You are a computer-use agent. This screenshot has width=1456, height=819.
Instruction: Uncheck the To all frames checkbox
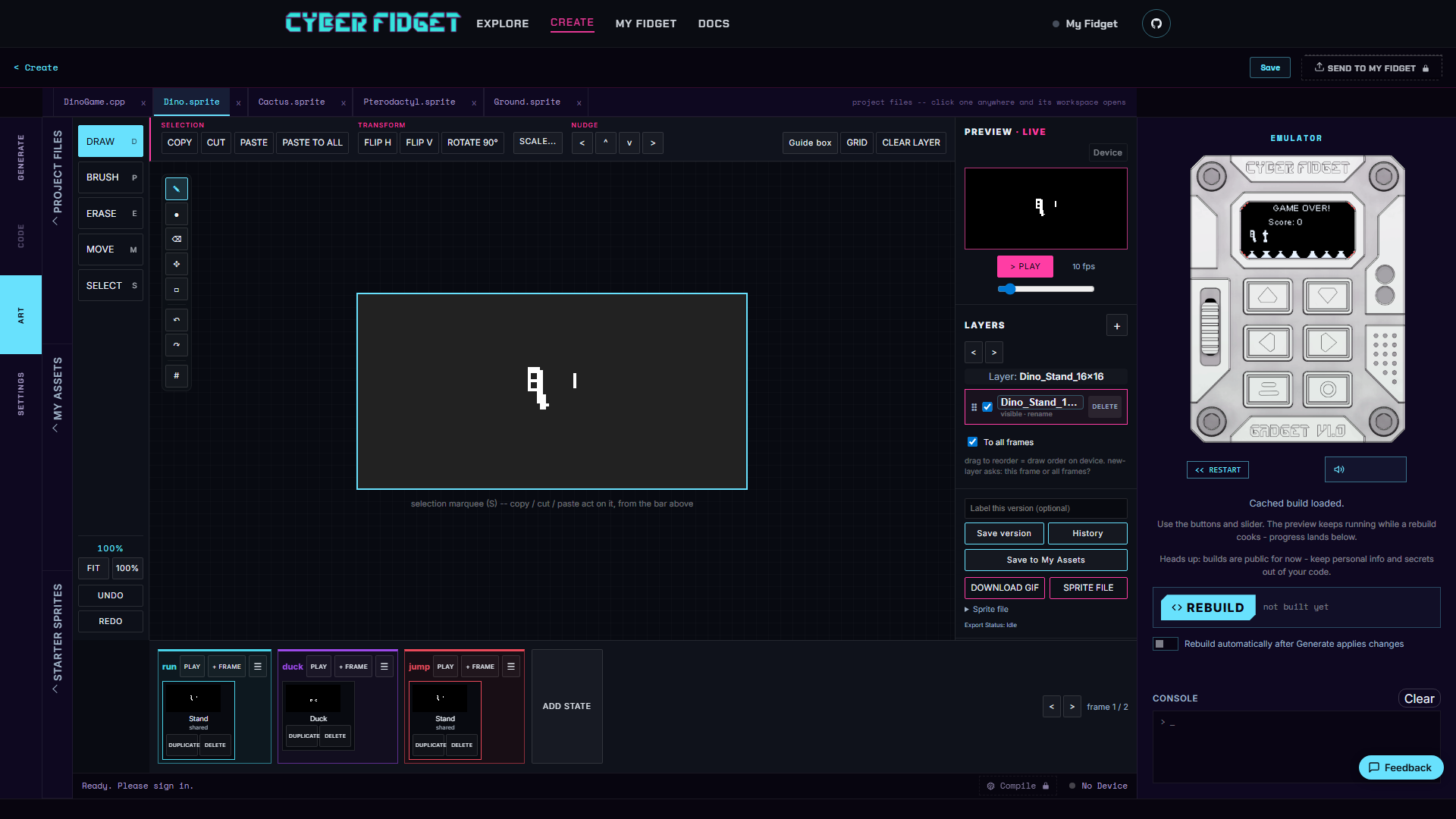pyautogui.click(x=972, y=442)
